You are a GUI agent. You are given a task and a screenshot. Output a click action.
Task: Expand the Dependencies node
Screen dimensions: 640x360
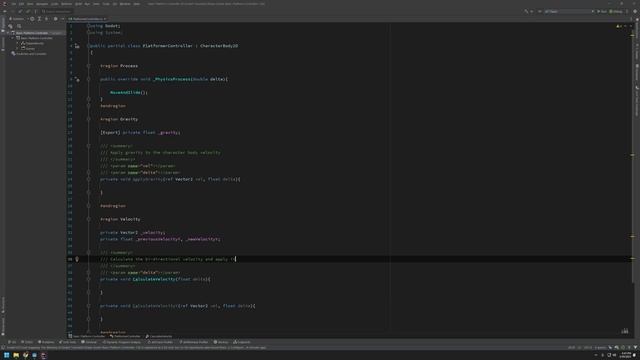tap(18, 43)
